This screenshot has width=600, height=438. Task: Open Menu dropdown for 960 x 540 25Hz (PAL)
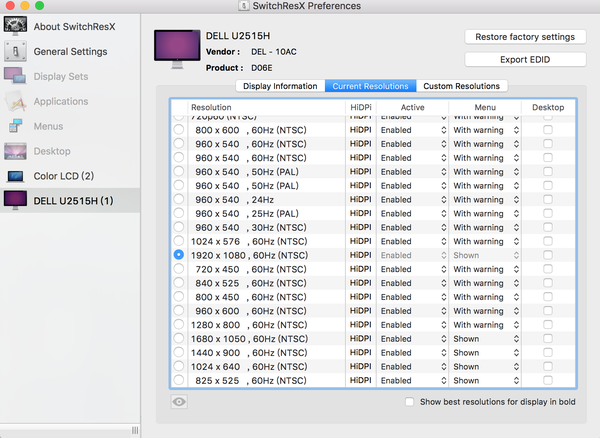(x=486, y=213)
